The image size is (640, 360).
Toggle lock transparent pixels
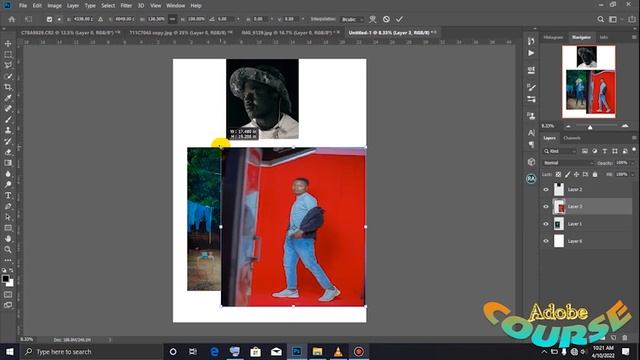coord(558,174)
